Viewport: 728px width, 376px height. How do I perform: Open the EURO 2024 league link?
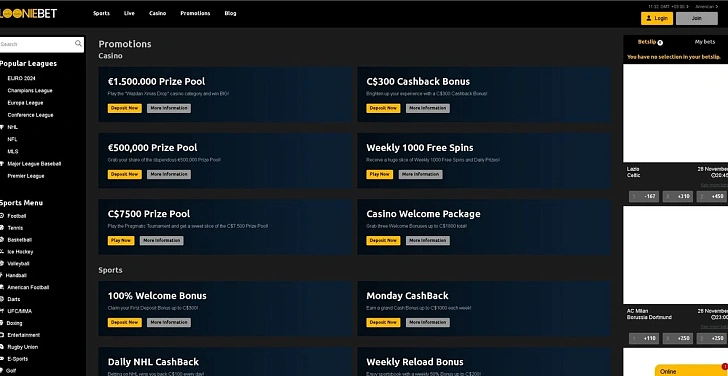coord(21,78)
